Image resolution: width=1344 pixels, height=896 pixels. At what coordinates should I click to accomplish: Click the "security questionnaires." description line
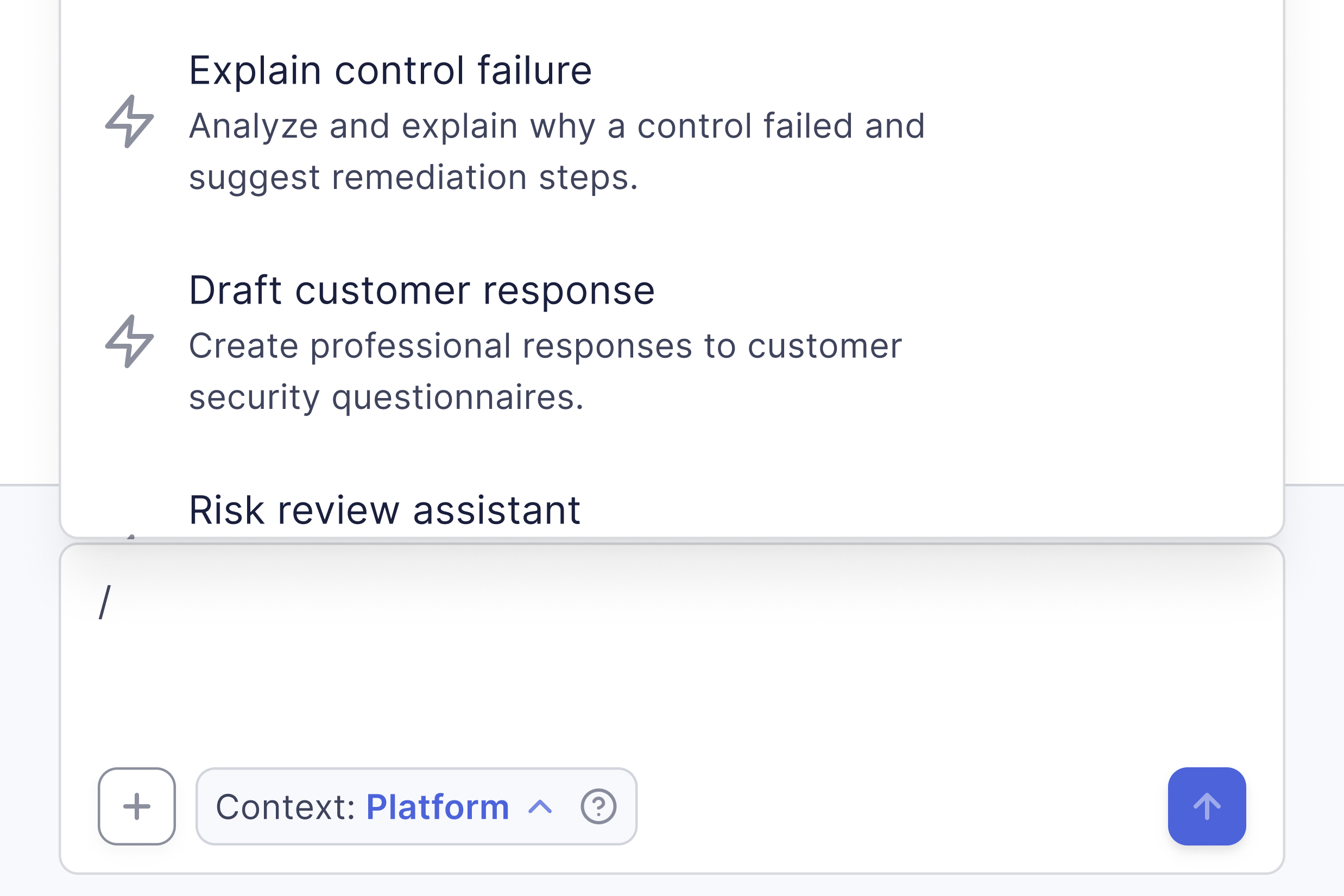point(386,397)
